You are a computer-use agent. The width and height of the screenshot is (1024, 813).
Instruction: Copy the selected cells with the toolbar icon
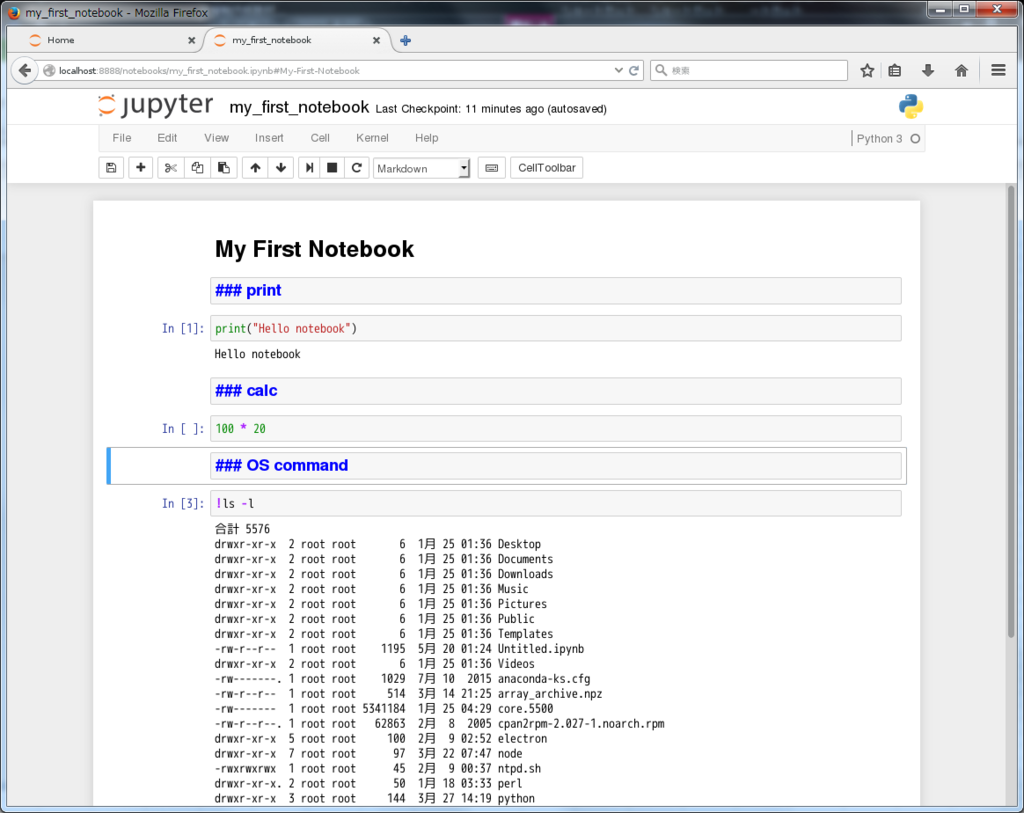[197, 168]
